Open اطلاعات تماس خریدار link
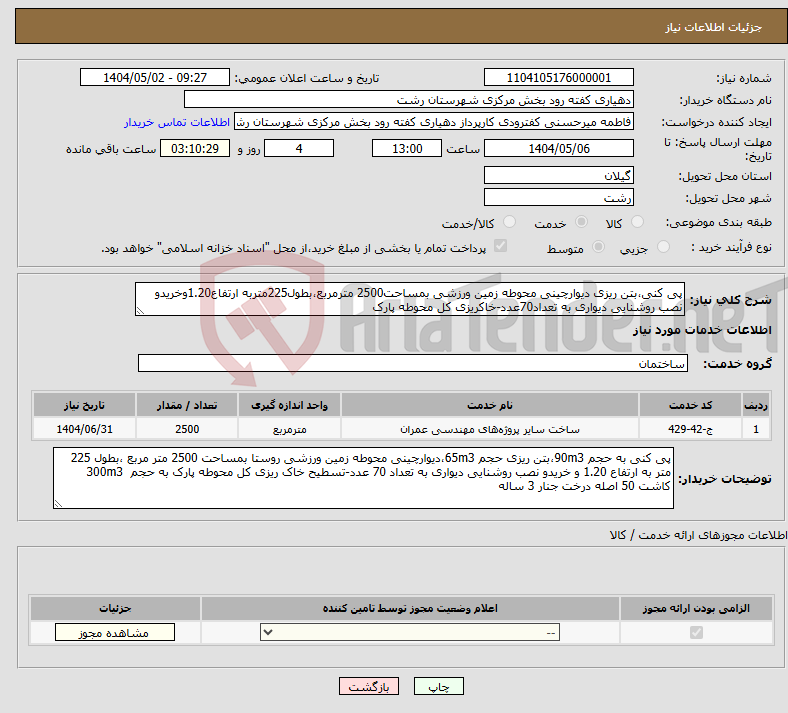The height and width of the screenshot is (713, 788). (177, 122)
